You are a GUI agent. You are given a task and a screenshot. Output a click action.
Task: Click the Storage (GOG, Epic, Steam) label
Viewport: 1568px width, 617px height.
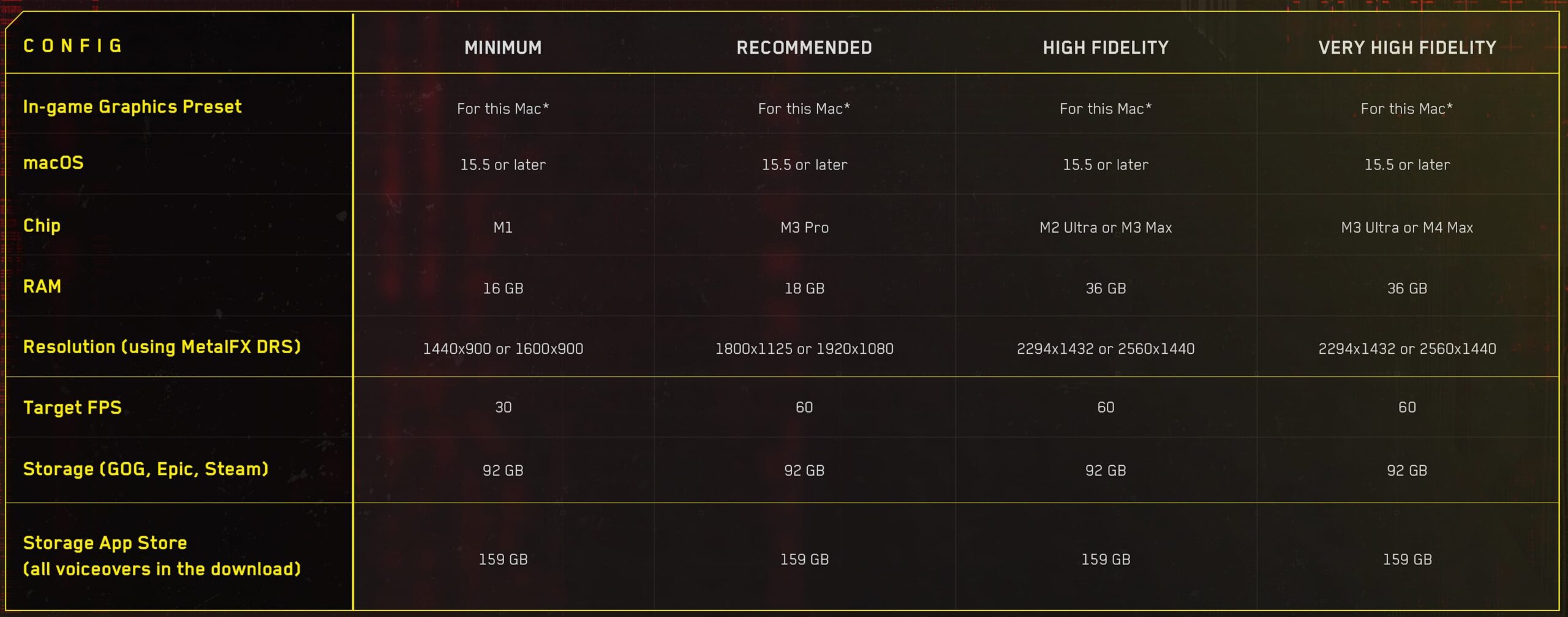pyautogui.click(x=146, y=469)
